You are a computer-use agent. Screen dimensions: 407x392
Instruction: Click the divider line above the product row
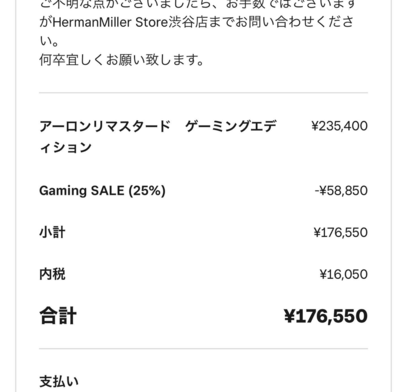point(203,93)
